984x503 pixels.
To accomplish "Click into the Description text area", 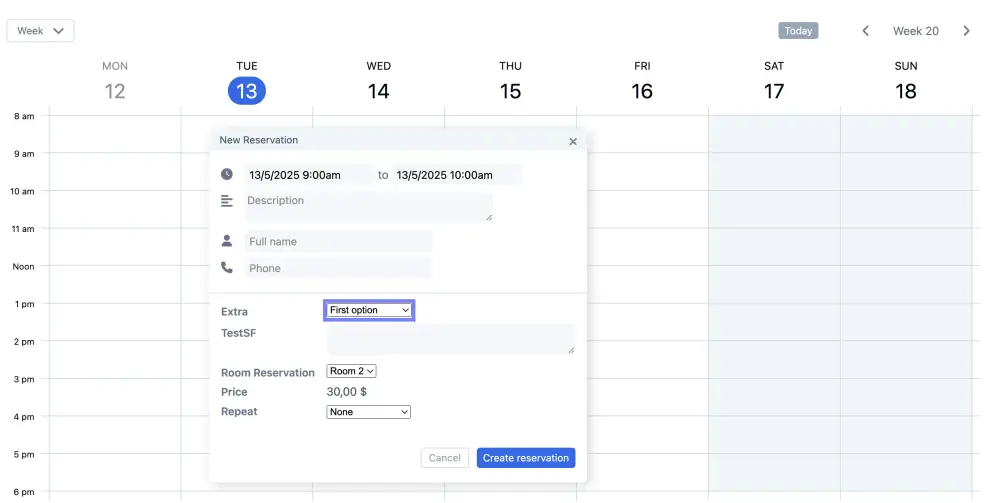I will 368,206.
